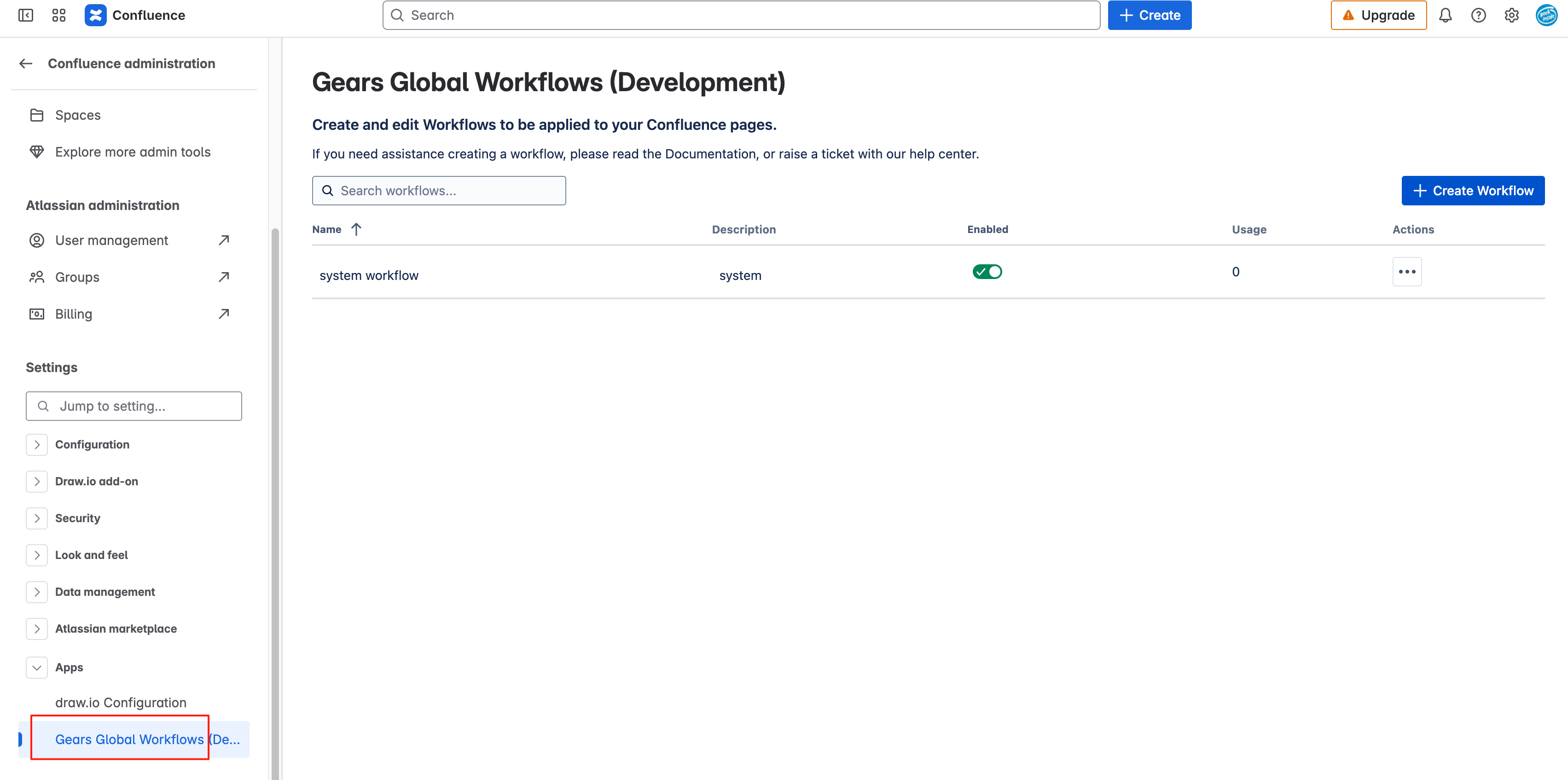Image resolution: width=1568 pixels, height=780 pixels.
Task: Click the 'system workflow' name cell
Action: click(369, 275)
